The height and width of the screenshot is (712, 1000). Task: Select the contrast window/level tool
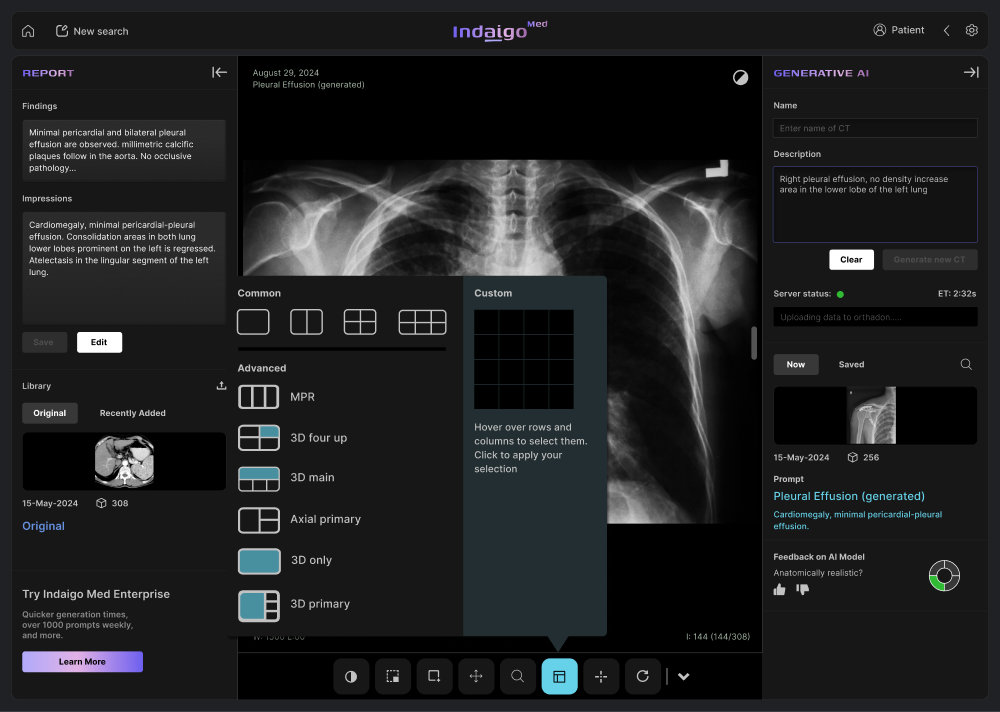(x=351, y=676)
